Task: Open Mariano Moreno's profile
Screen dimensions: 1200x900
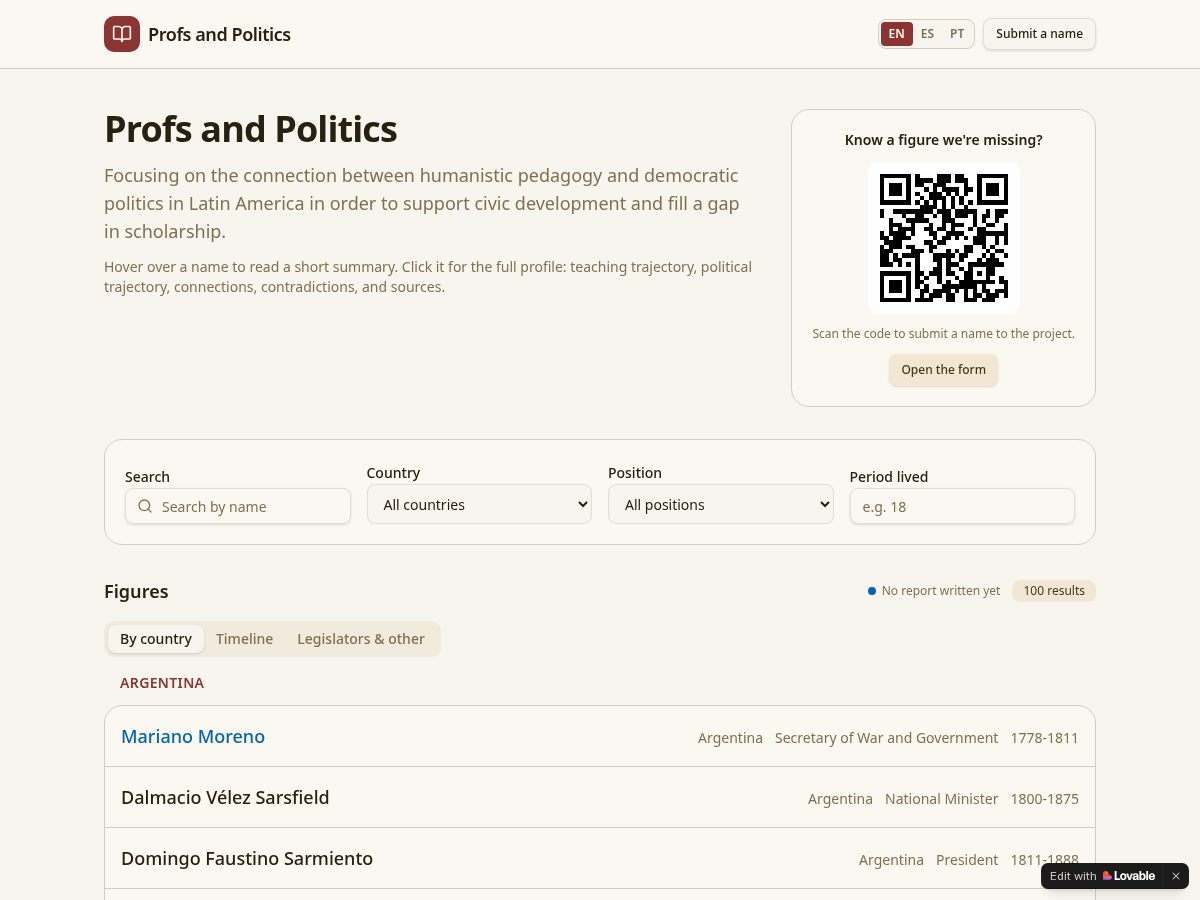Action: pos(193,737)
